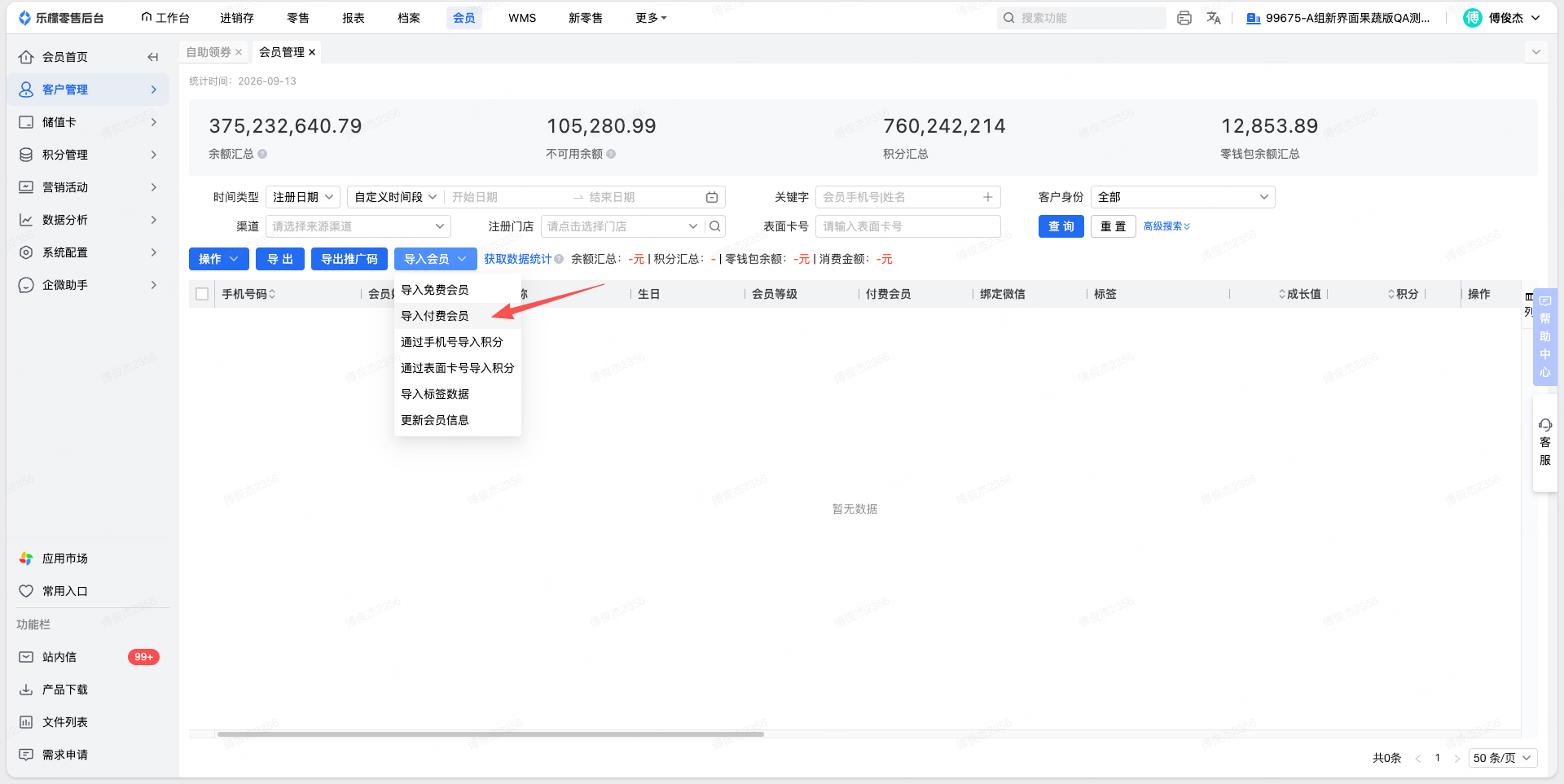Open 帮助中心 side panel
This screenshot has width=1564, height=784.
coord(1545,336)
